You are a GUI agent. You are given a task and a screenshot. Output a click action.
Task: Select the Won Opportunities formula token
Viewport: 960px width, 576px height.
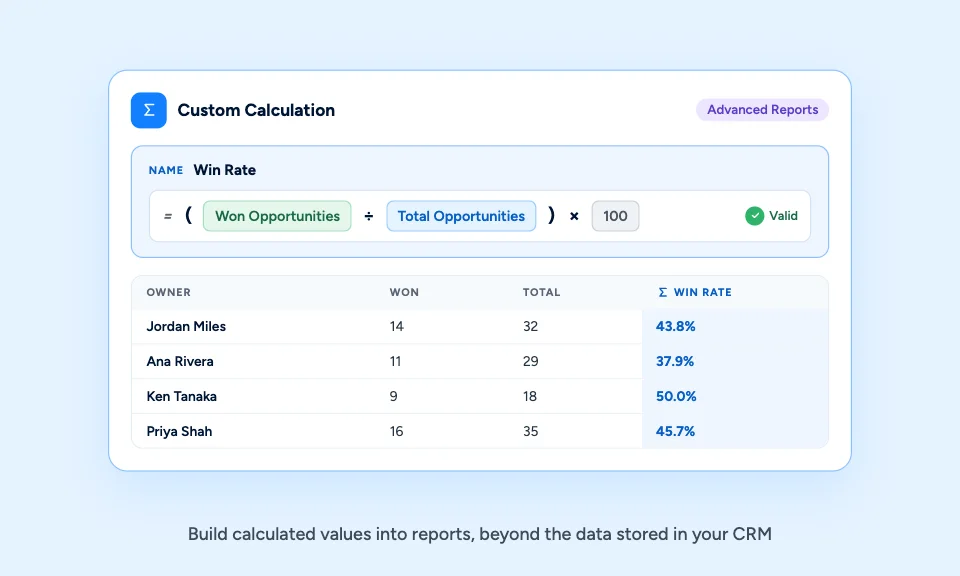tap(277, 216)
